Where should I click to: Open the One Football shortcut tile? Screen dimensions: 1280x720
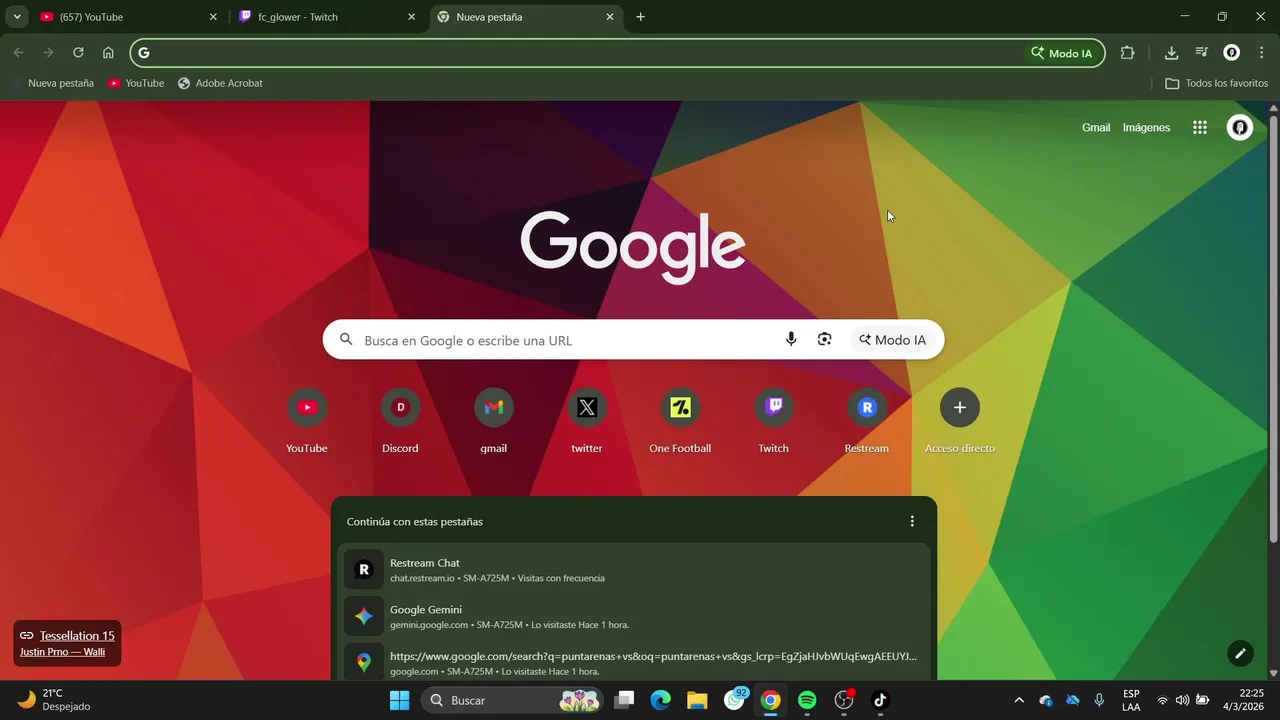pyautogui.click(x=680, y=421)
